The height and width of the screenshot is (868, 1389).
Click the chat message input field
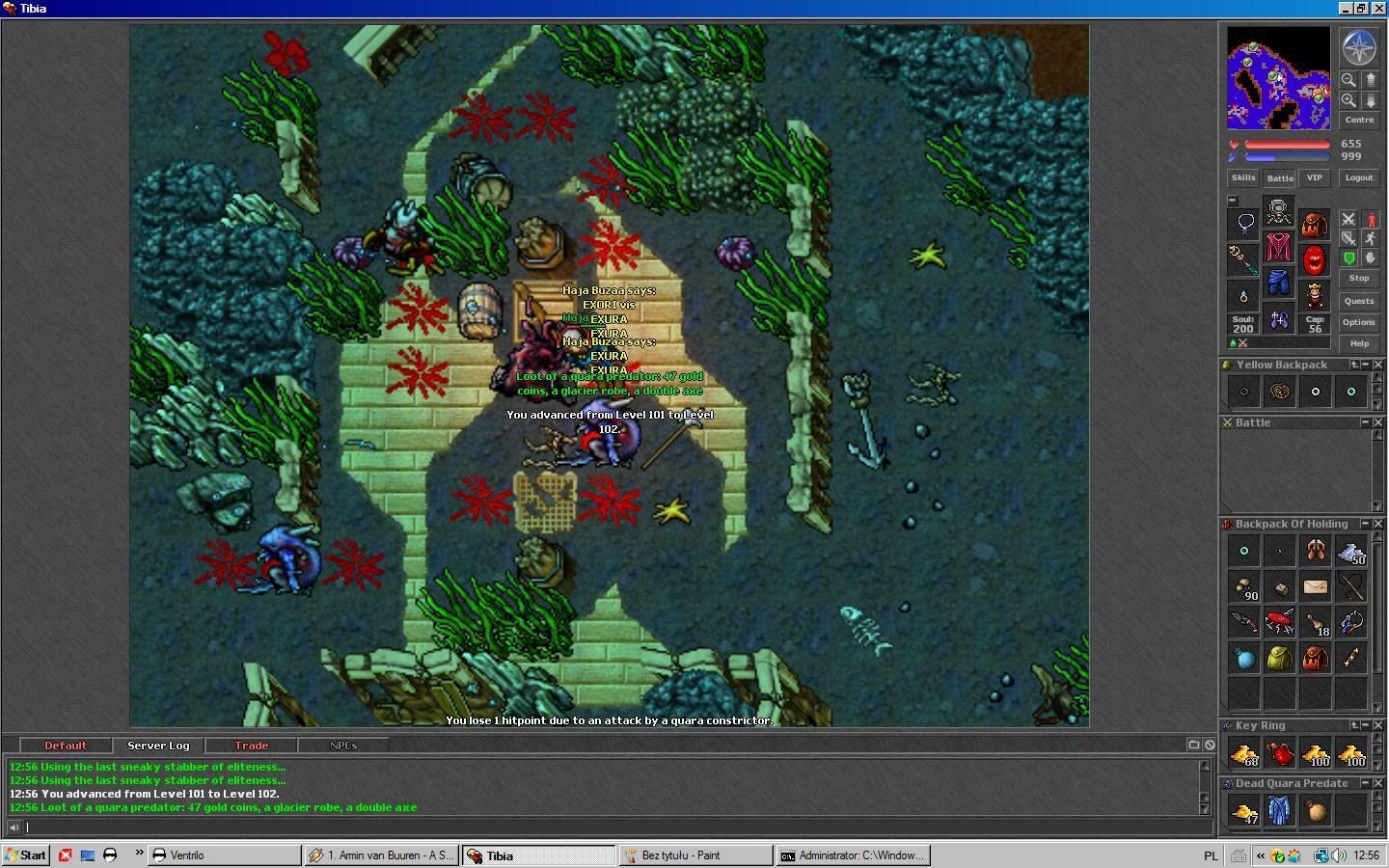pyautogui.click(x=617, y=827)
